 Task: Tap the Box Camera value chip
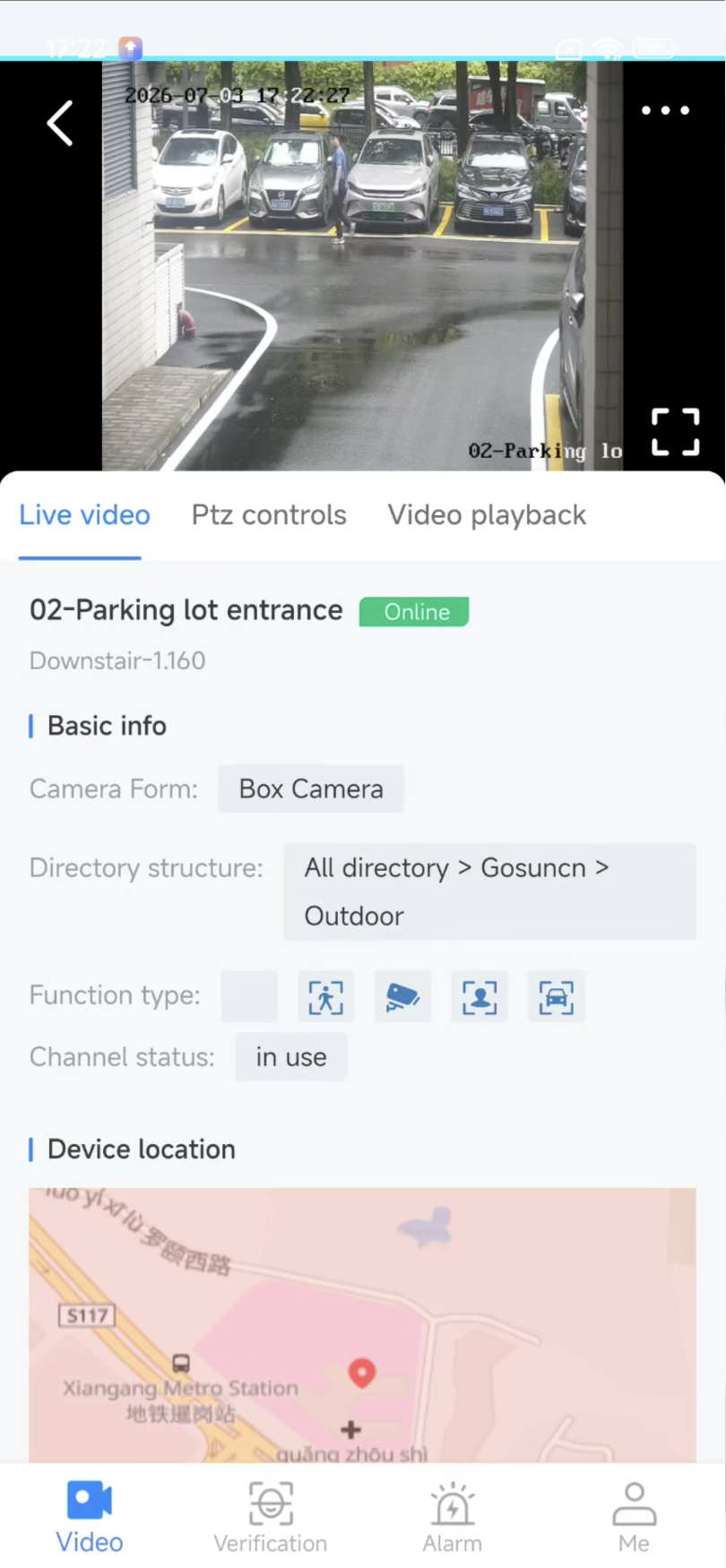[311, 788]
